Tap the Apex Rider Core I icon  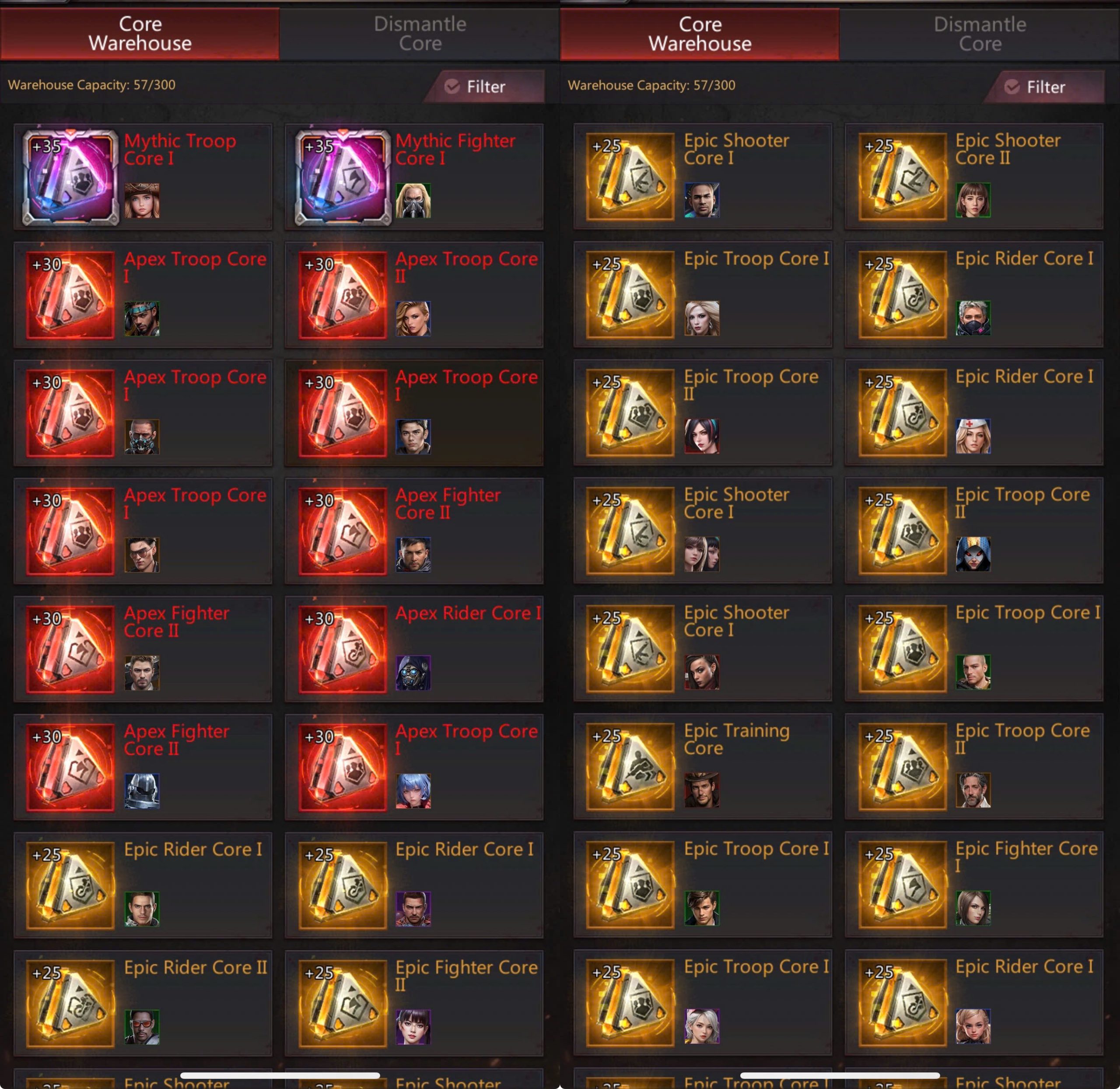[343, 650]
